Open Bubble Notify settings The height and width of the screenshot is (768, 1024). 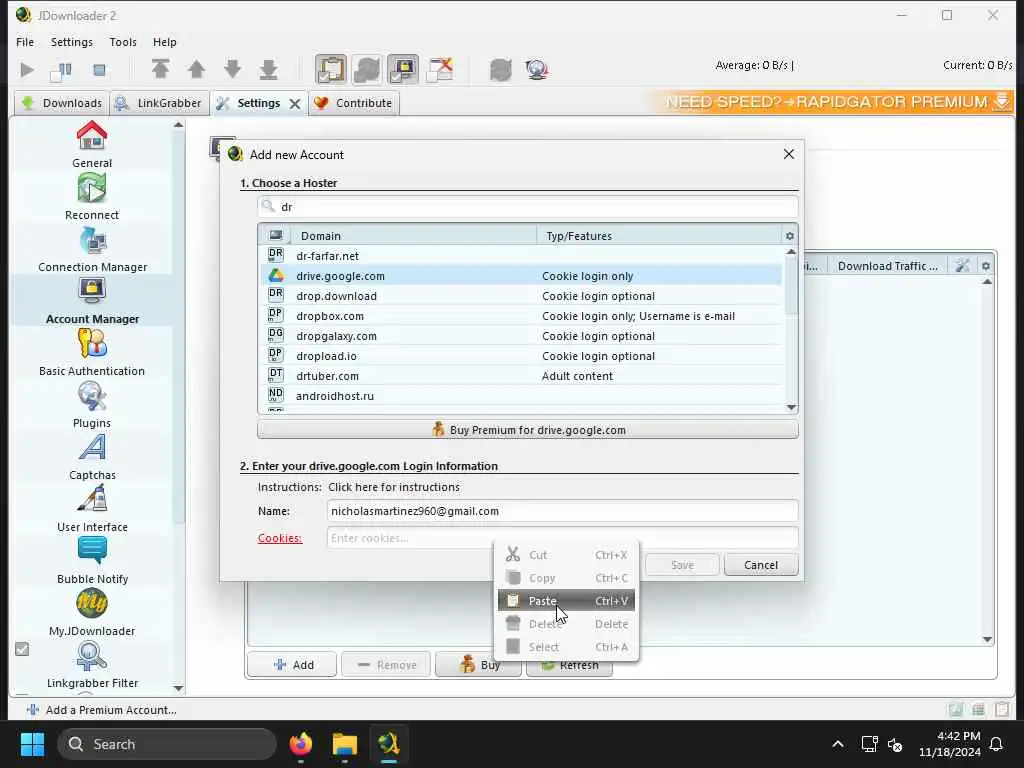(92, 562)
